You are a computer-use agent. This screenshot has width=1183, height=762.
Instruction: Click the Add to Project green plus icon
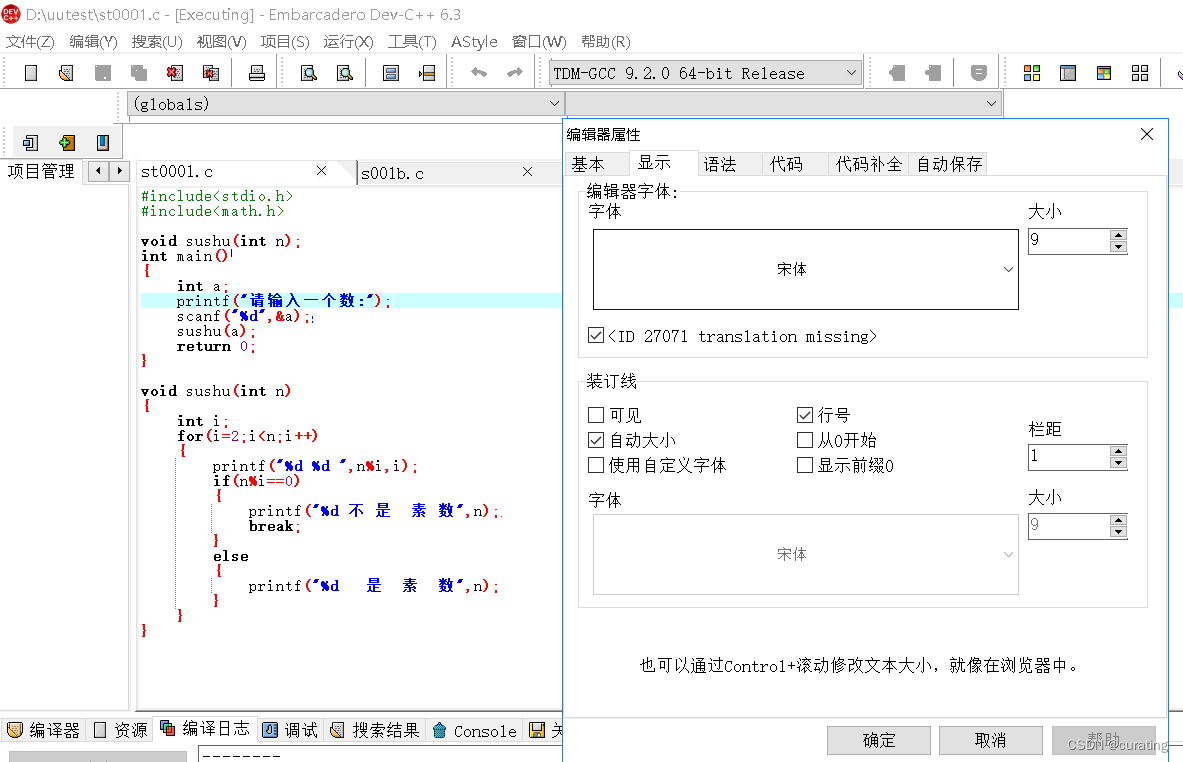66,143
